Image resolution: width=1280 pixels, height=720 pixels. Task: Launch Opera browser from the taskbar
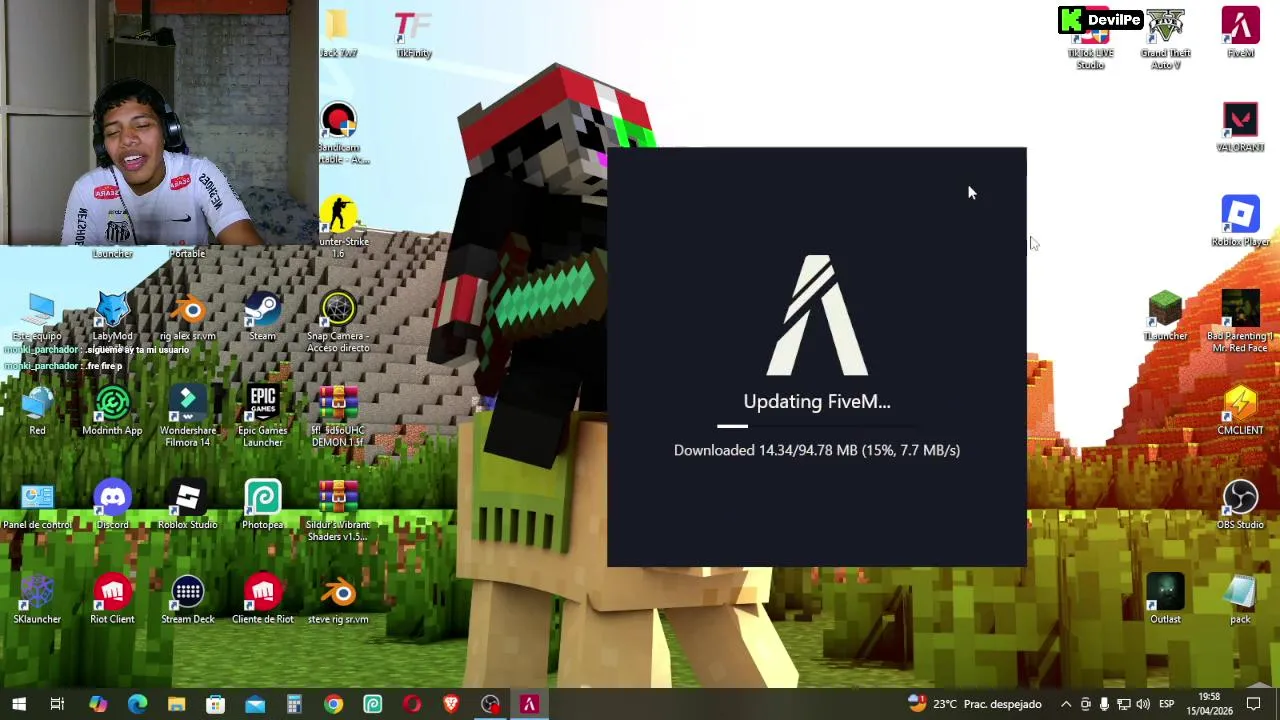[412, 704]
